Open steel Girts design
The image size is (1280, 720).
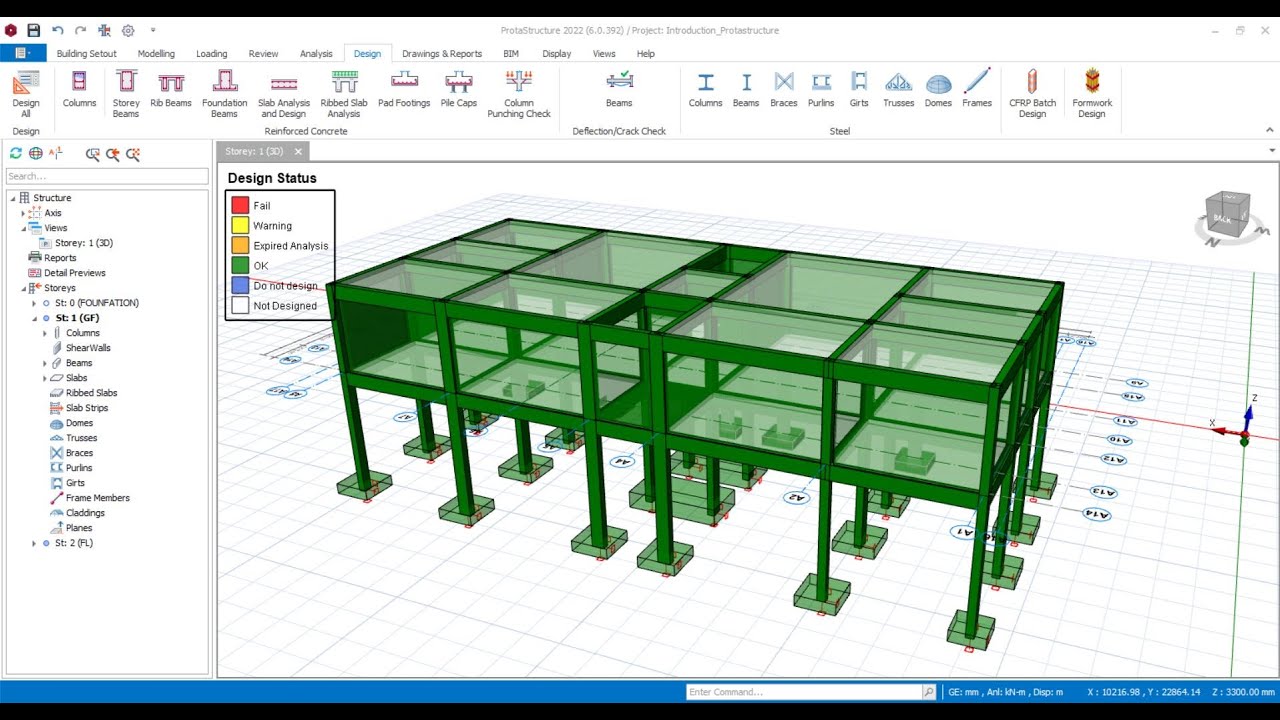pos(859,89)
